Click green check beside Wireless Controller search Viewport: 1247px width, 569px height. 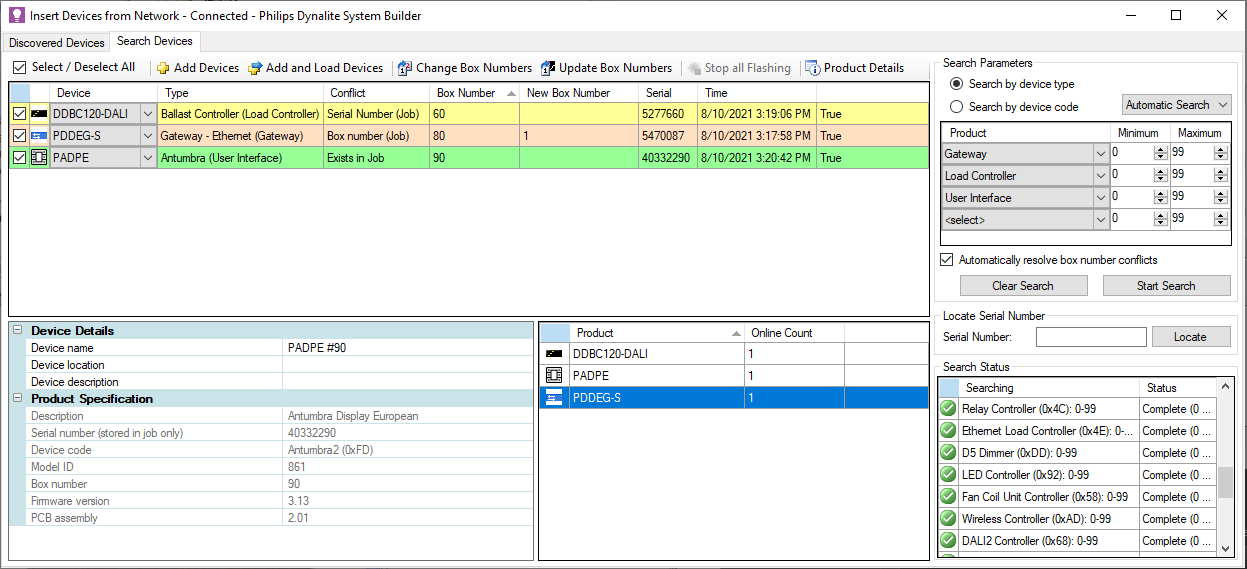(x=948, y=519)
